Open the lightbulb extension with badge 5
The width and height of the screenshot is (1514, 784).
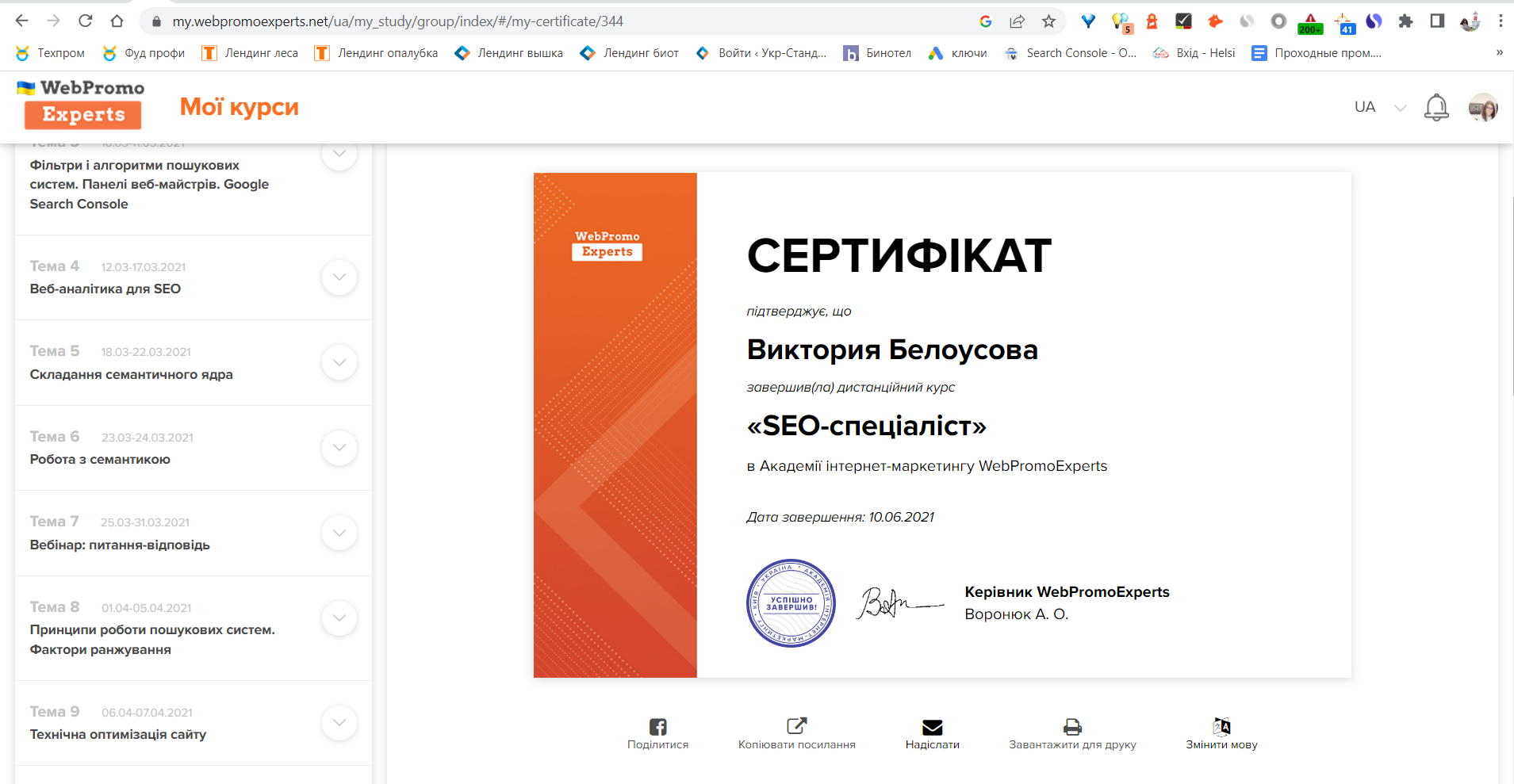point(1121,23)
